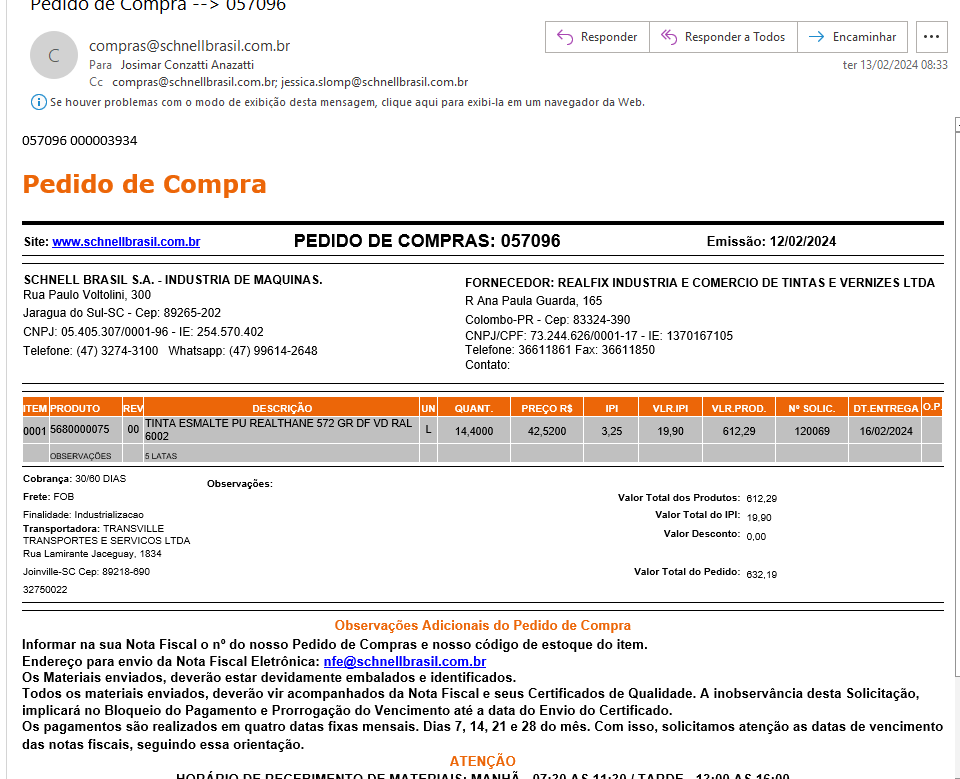Click product code 5680000075 in the table
Image resolution: width=960 pixels, height=779 pixels.
click(80, 430)
